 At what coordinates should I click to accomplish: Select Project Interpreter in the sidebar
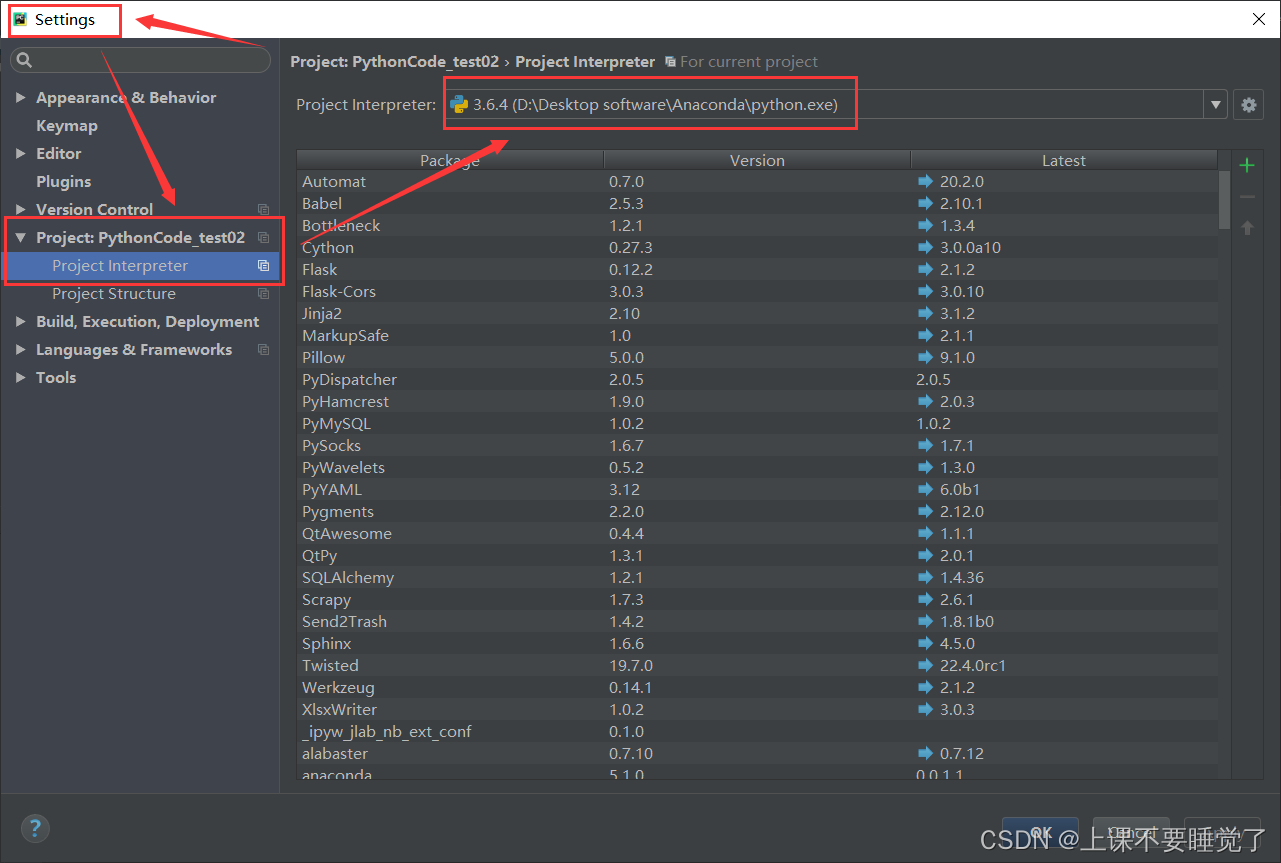click(x=140, y=266)
